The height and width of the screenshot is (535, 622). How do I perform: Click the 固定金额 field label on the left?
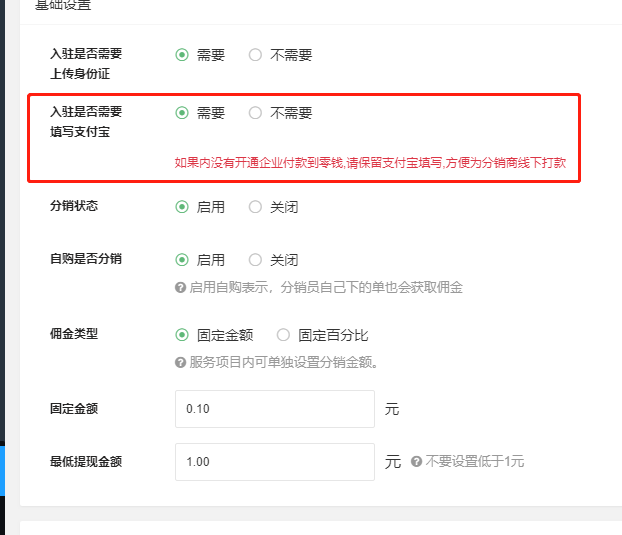[x=74, y=408]
